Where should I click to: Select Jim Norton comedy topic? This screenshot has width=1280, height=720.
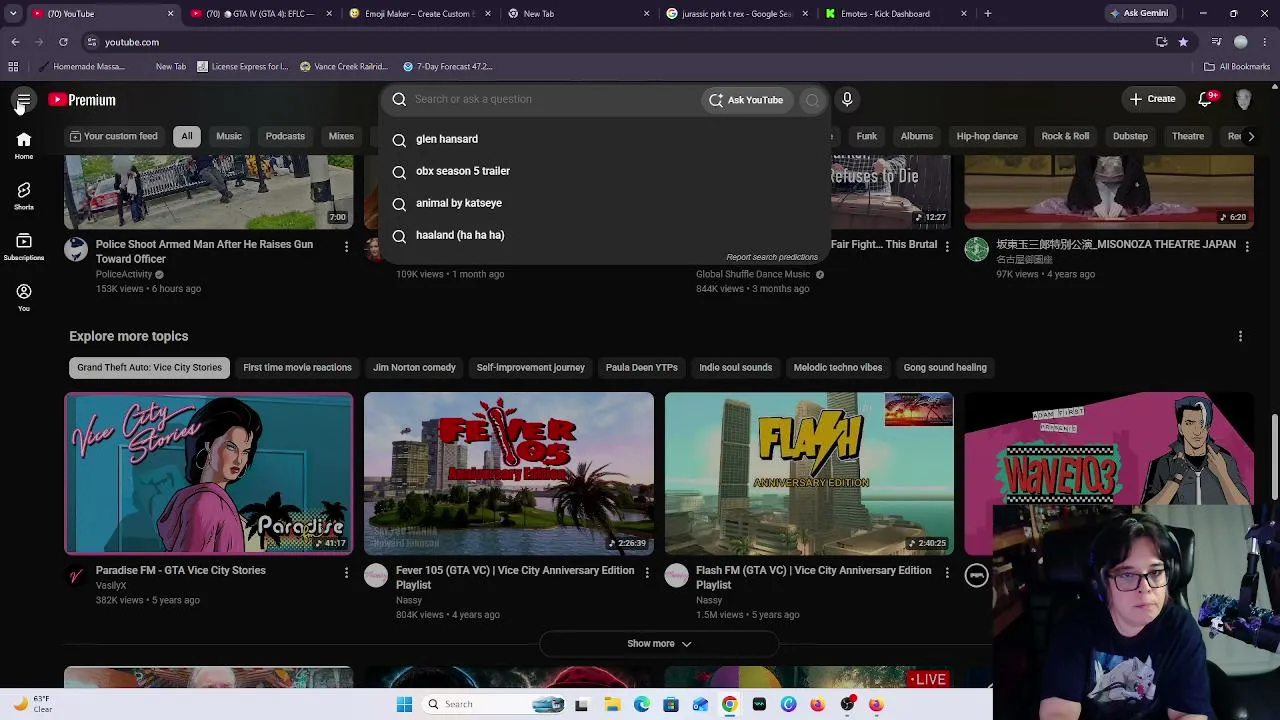pyautogui.click(x=414, y=367)
